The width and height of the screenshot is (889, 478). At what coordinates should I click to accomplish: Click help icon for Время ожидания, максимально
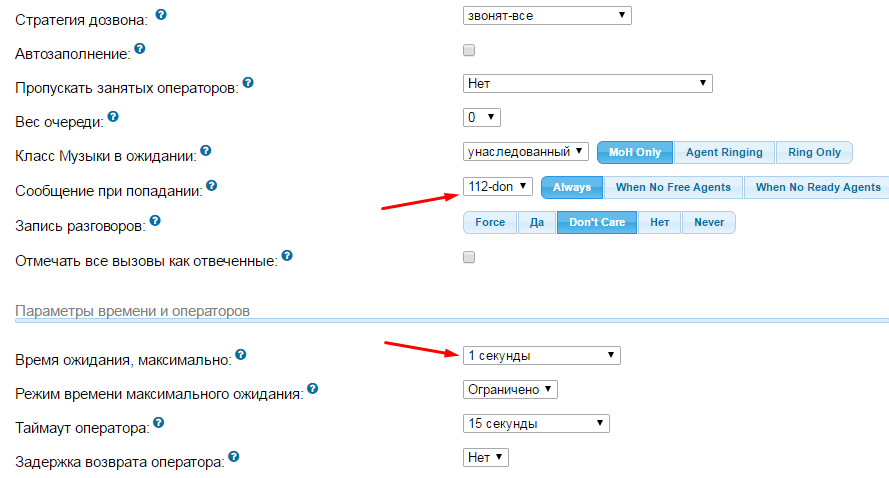pyautogui.click(x=240, y=355)
